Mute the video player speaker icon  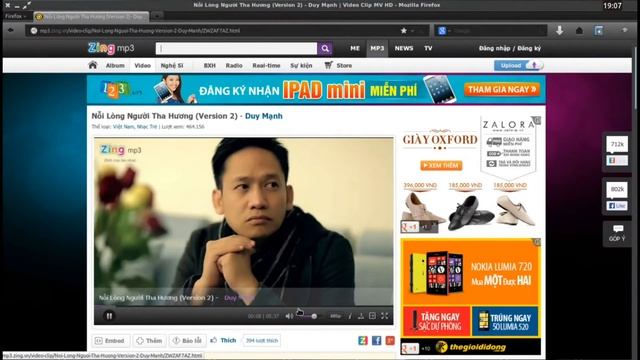289,316
